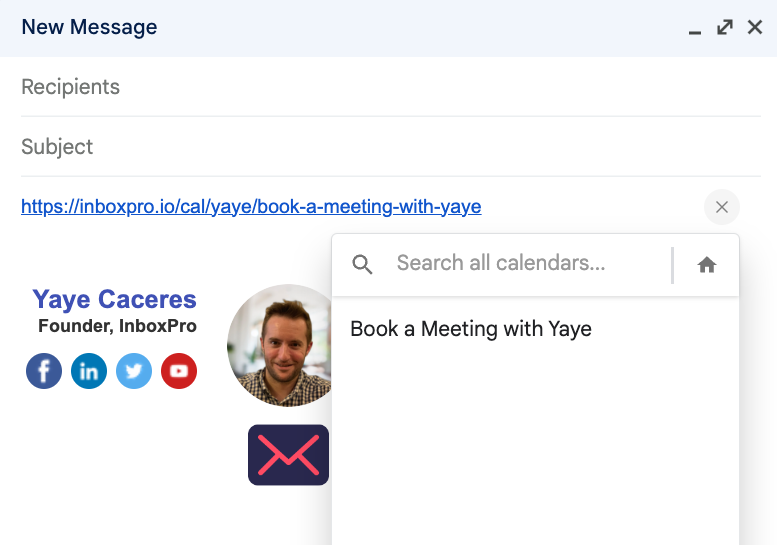Click the LinkedIn icon in signature
This screenshot has width=777, height=545.
pyautogui.click(x=89, y=371)
